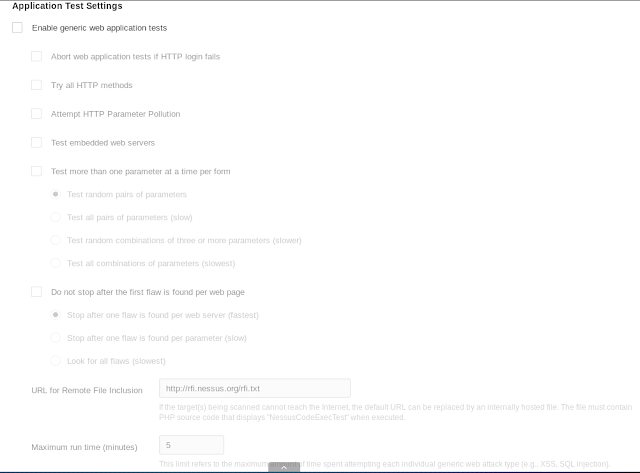The width and height of the screenshot is (640, 473).
Task: Toggle Try all HTTP methods checkbox
Action: point(36,85)
